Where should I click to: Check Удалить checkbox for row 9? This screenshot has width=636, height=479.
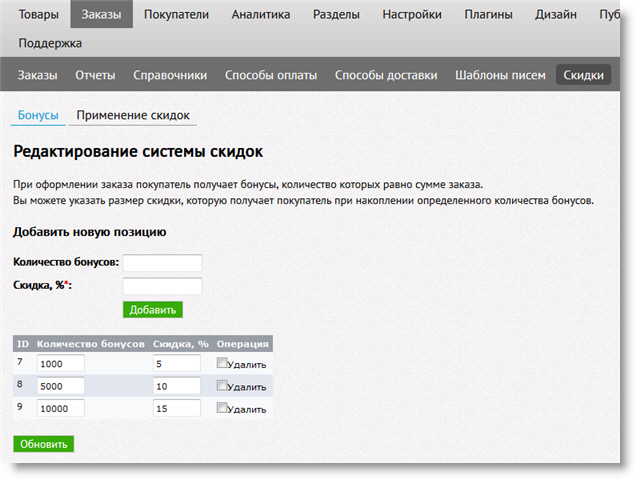point(221,407)
